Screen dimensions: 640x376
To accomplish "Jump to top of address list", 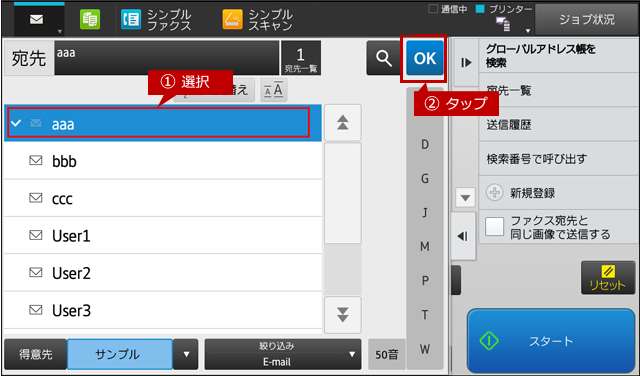I will click(x=343, y=122).
